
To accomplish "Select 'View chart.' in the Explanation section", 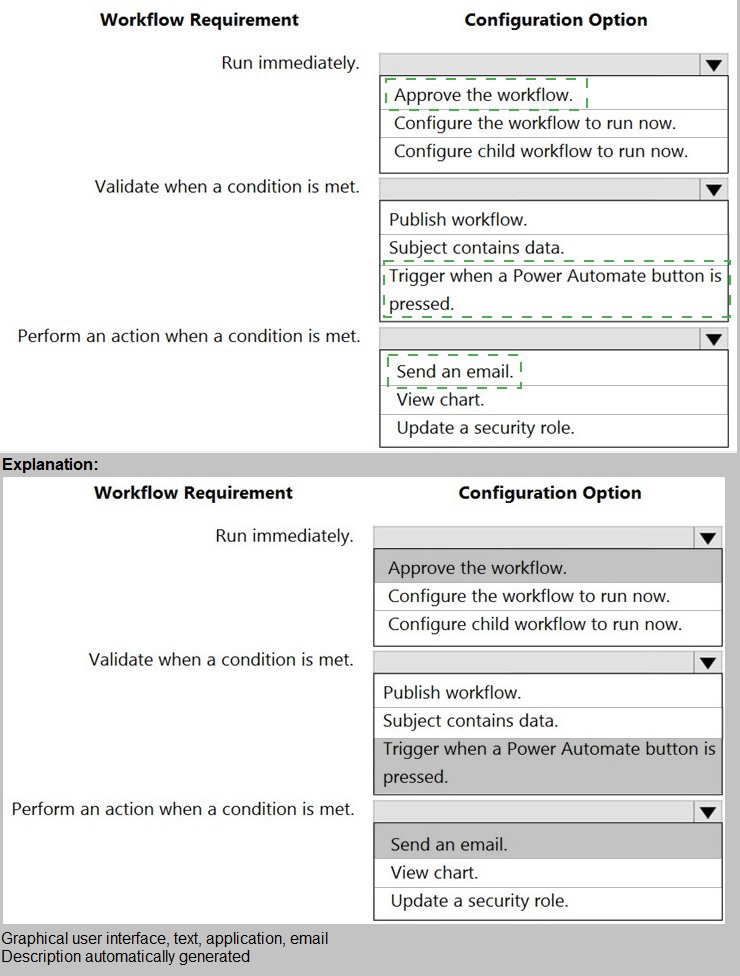I will coord(434,873).
